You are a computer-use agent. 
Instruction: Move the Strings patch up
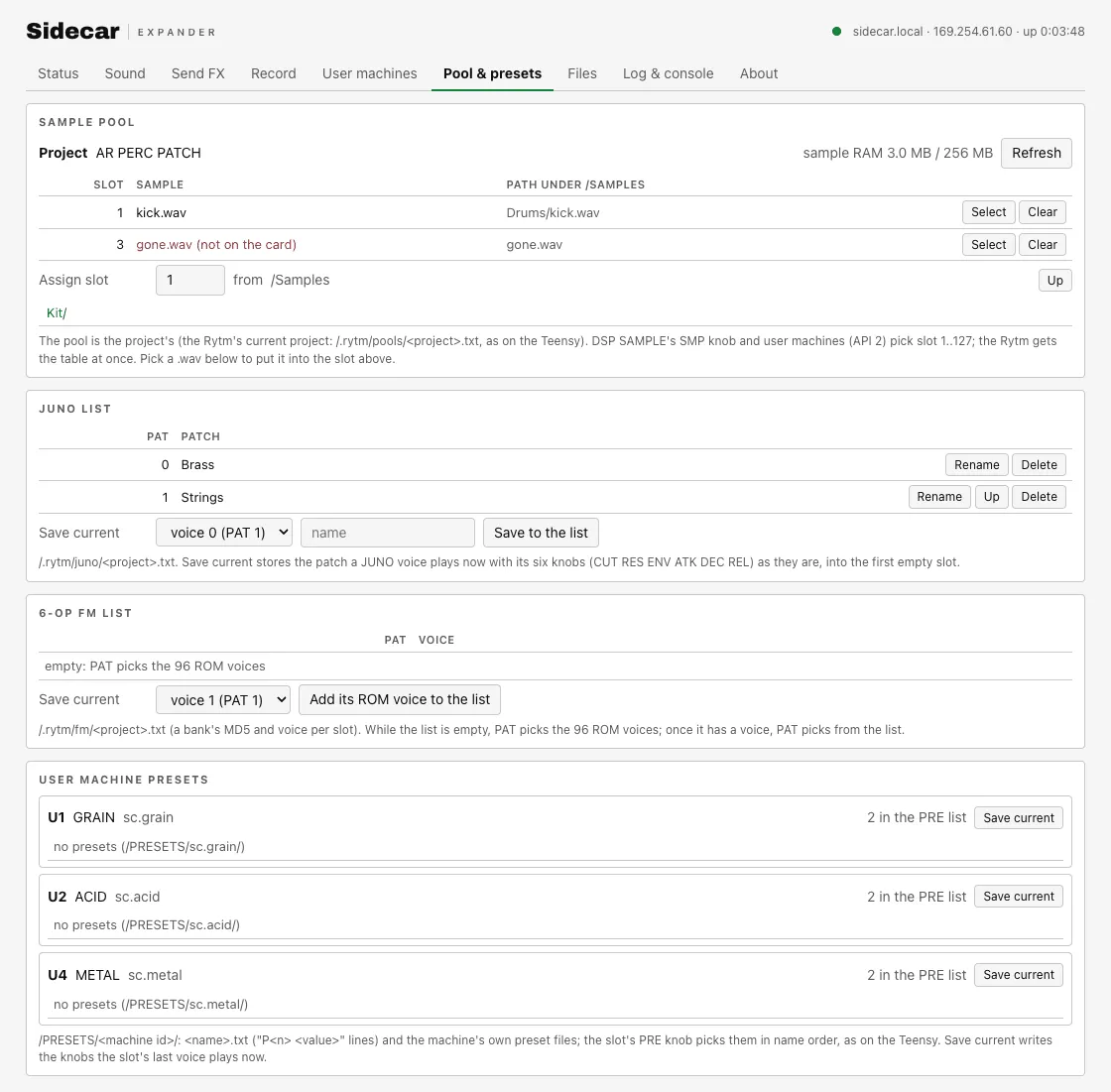click(991, 497)
